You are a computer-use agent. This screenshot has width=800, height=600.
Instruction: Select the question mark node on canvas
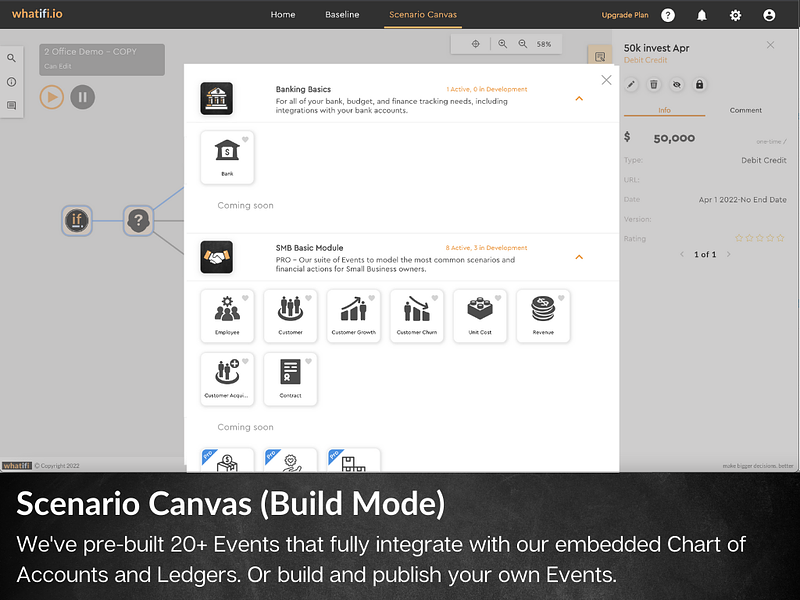click(x=138, y=220)
